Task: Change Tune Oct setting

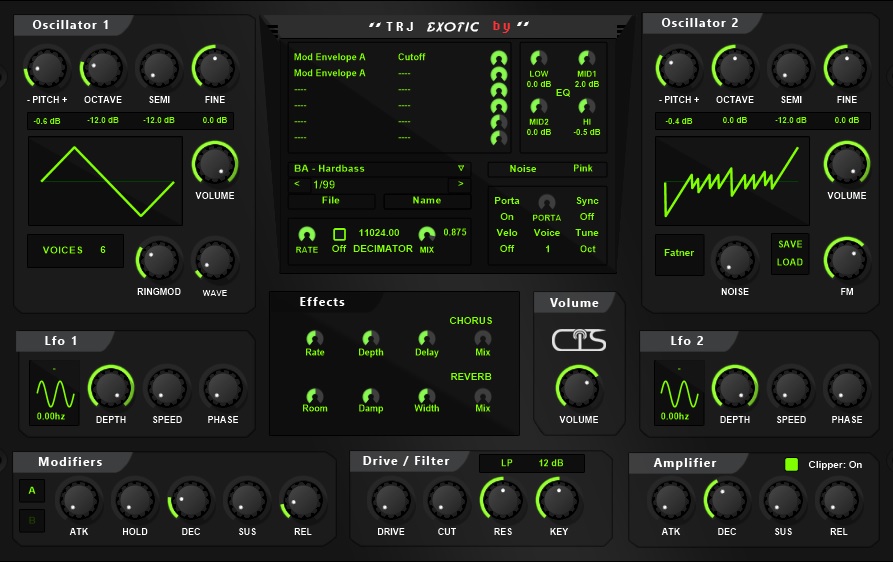Action: tap(588, 249)
